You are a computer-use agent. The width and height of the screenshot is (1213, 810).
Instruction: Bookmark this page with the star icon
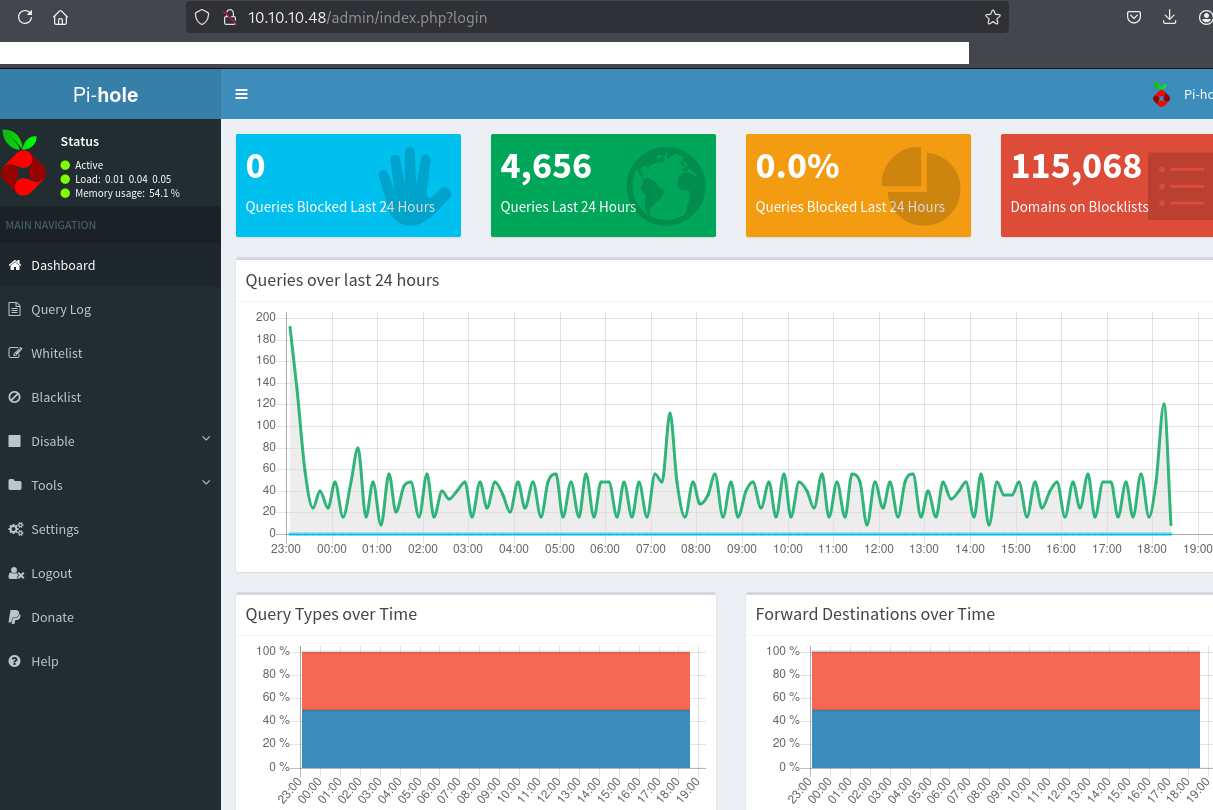tap(992, 17)
